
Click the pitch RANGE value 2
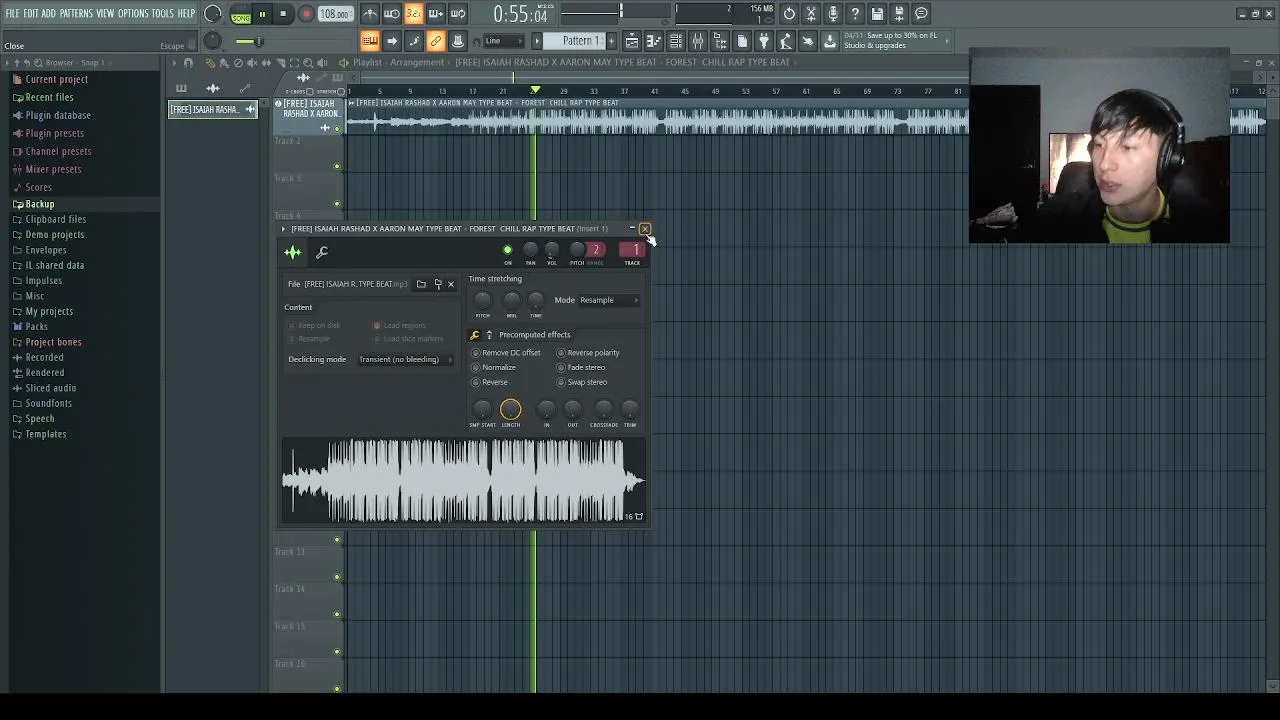(x=596, y=250)
